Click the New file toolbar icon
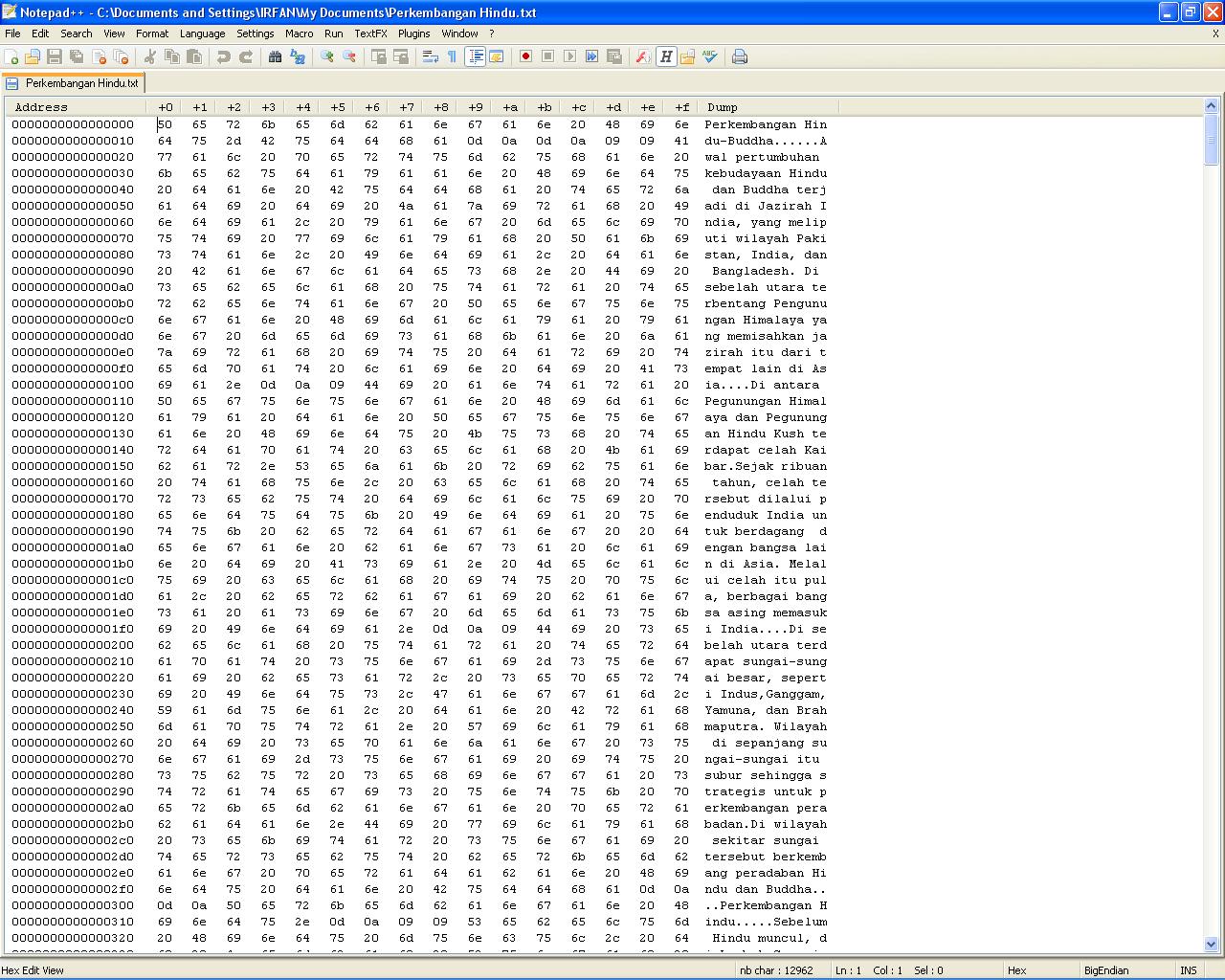 point(11,57)
